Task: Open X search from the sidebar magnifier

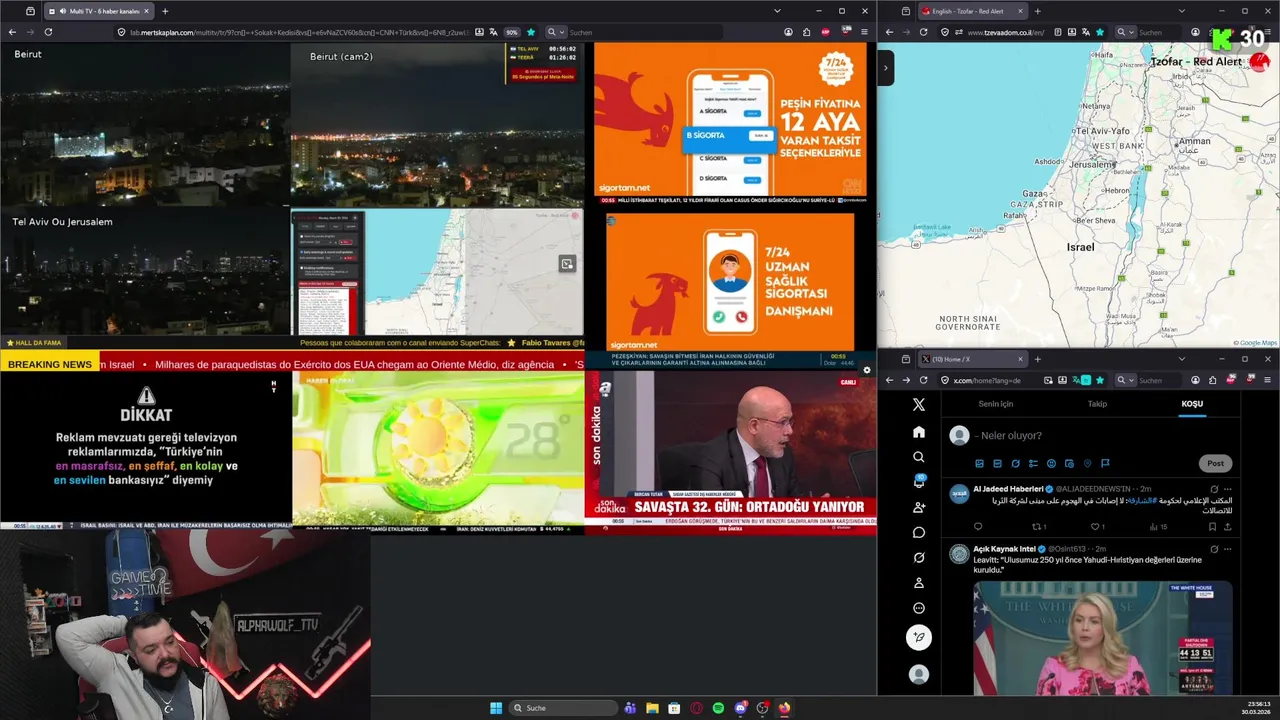Action: pyautogui.click(x=919, y=457)
